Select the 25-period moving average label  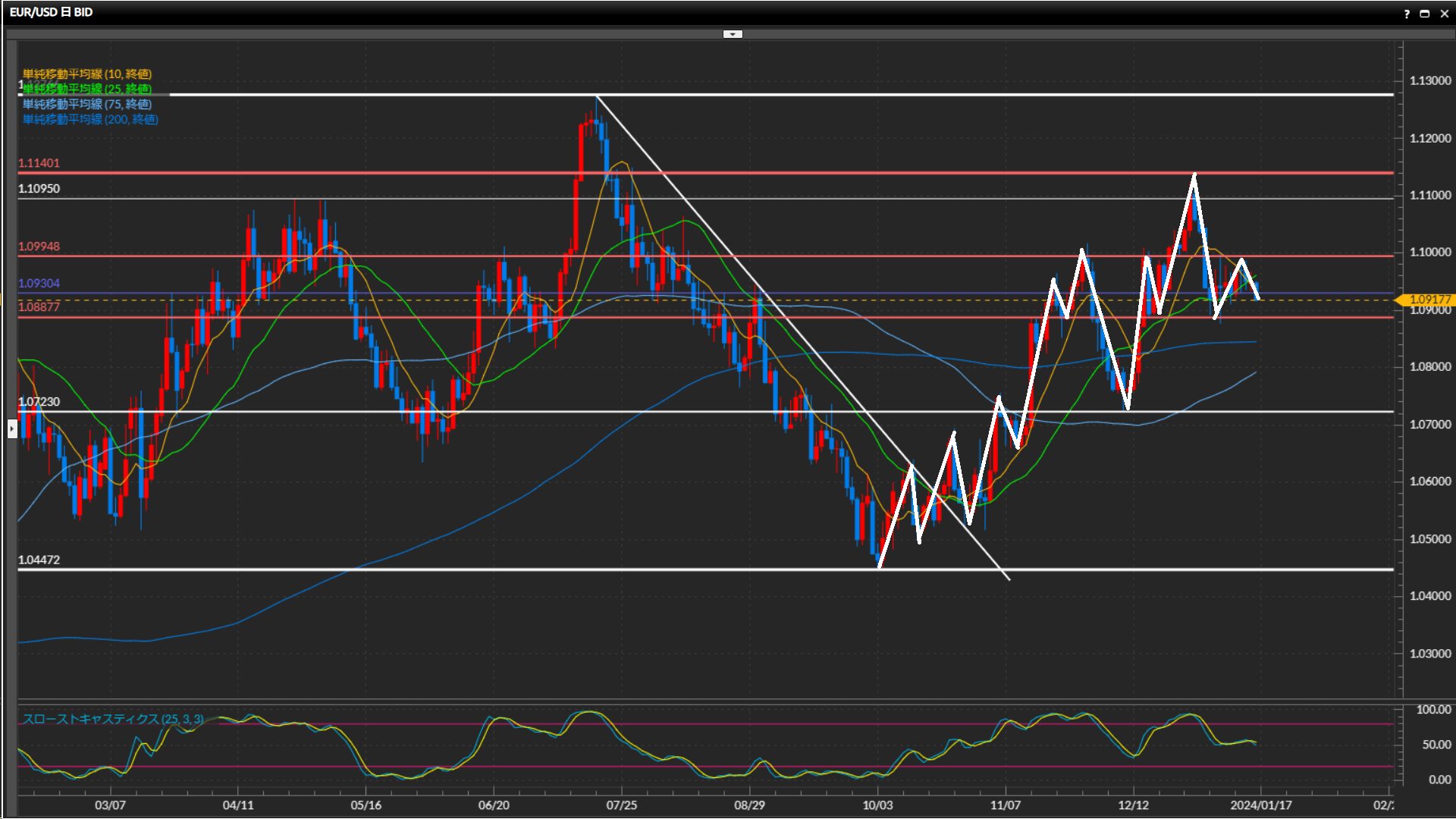click(87, 89)
